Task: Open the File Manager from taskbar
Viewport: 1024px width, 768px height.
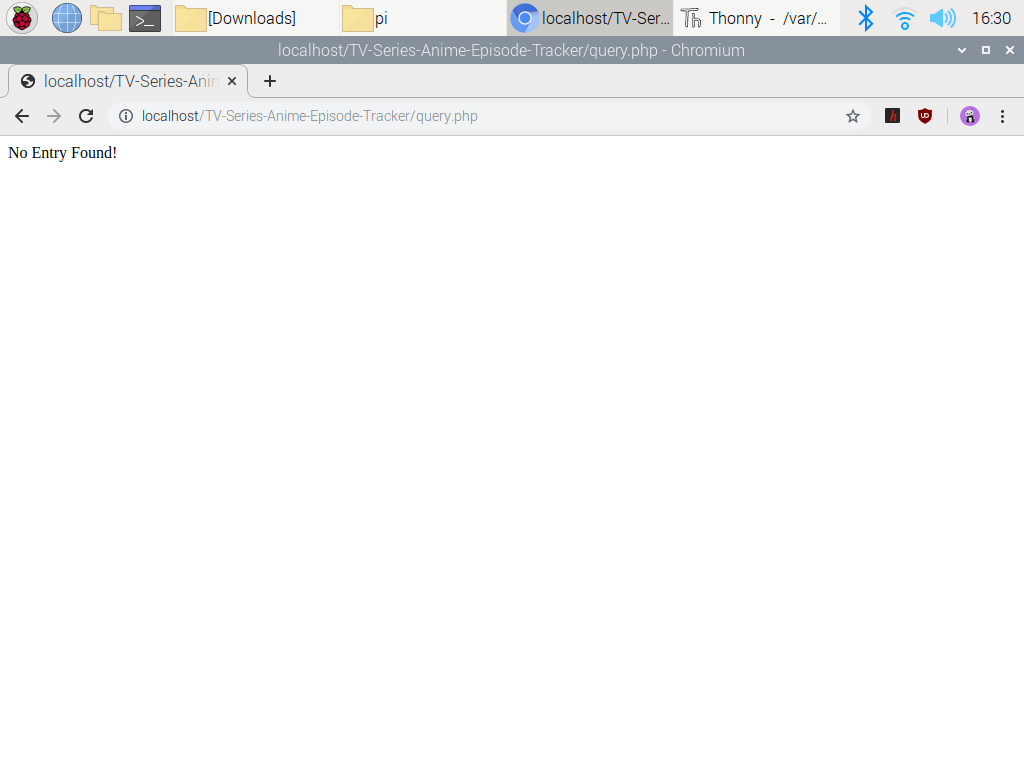Action: pyautogui.click(x=106, y=18)
